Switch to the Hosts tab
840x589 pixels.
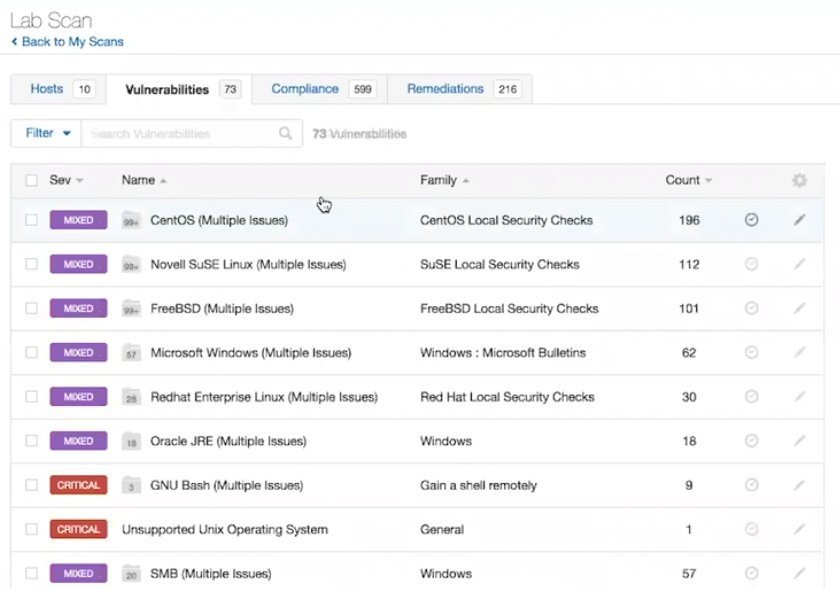[x=58, y=89]
